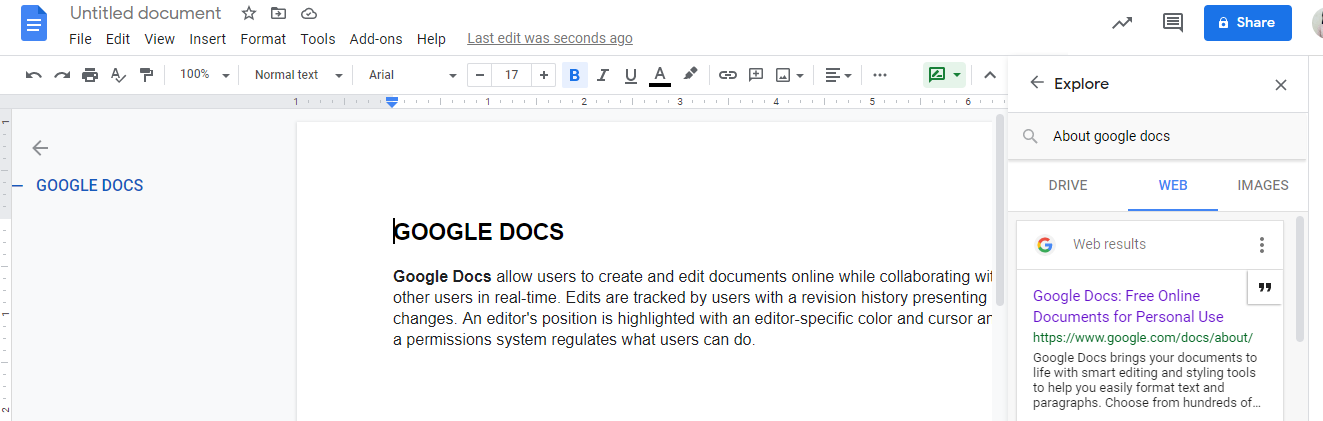The width and height of the screenshot is (1323, 421).
Task: Toggle Bold formatting
Action: pos(574,75)
